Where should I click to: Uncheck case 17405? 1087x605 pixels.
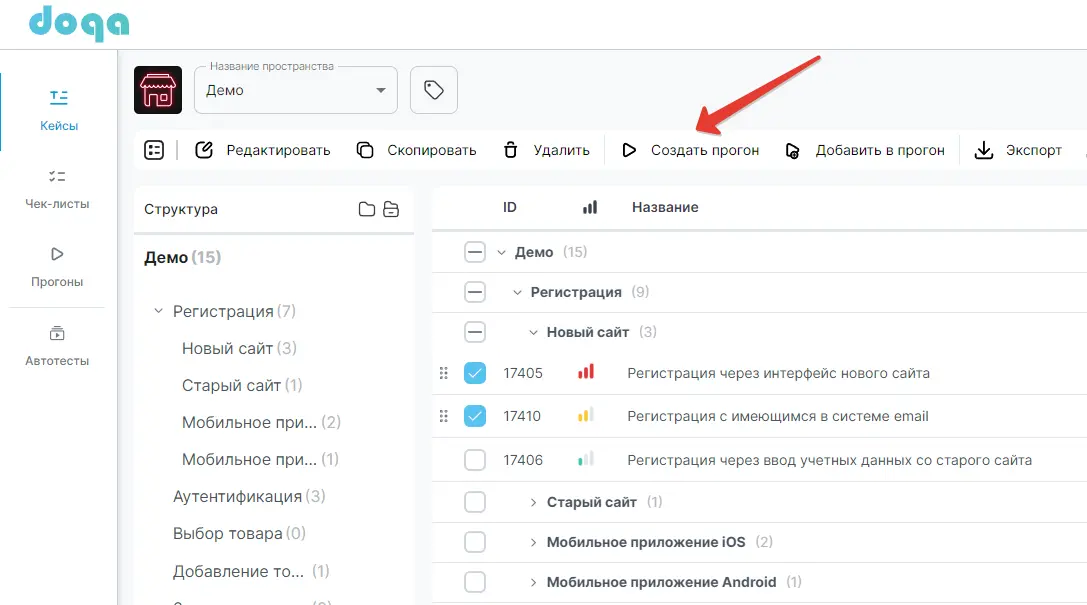click(475, 372)
